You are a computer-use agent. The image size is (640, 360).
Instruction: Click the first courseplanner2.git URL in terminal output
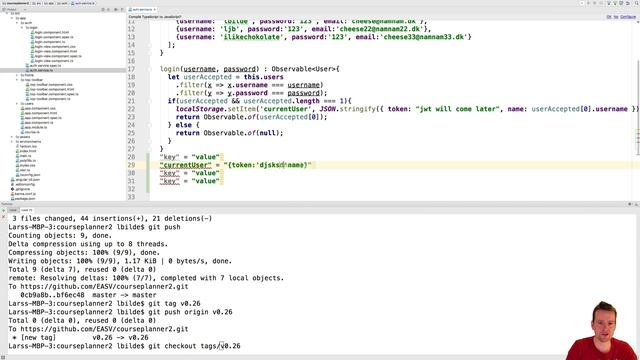[x=104, y=287]
